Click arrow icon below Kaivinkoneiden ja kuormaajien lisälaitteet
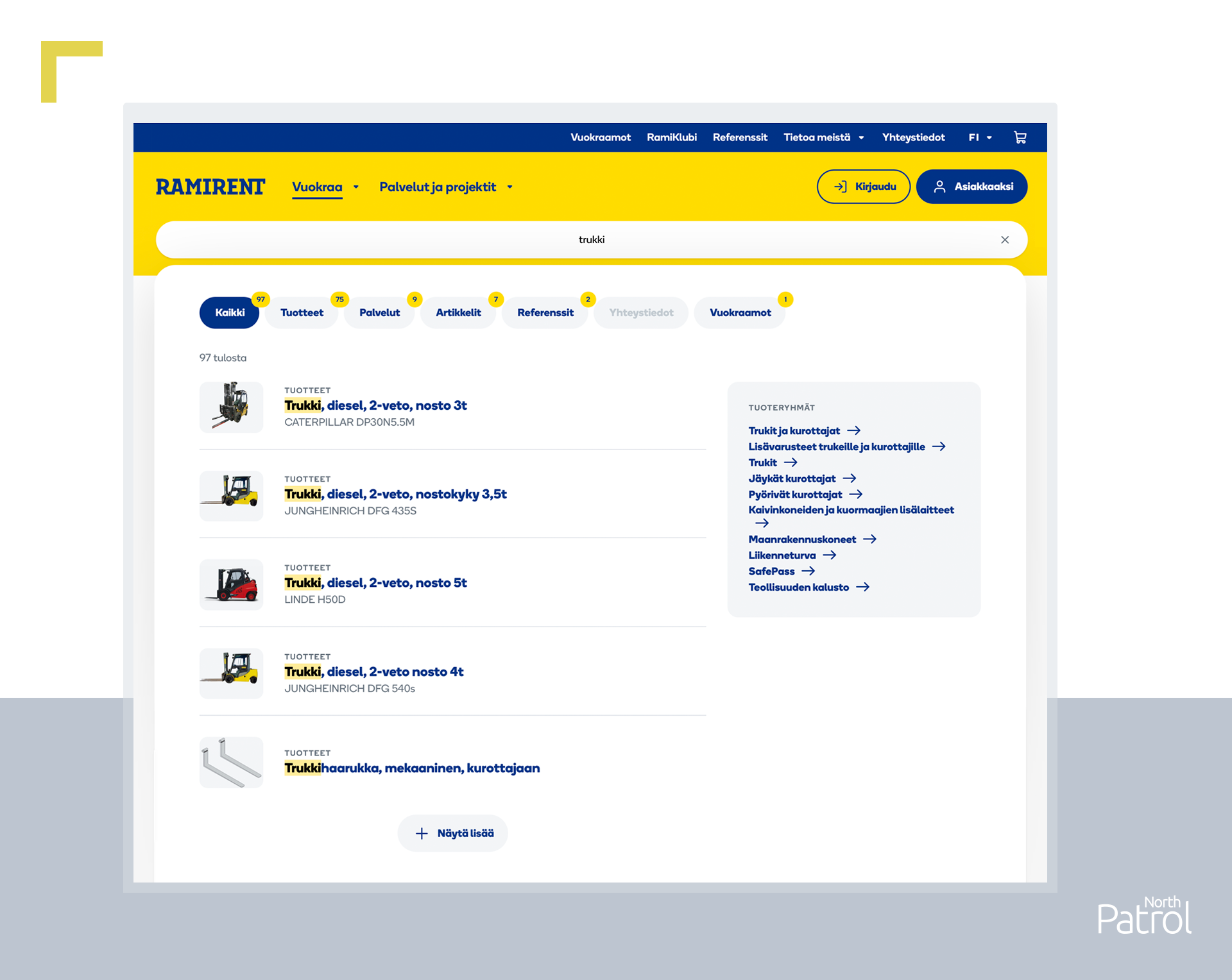 pos(762,523)
